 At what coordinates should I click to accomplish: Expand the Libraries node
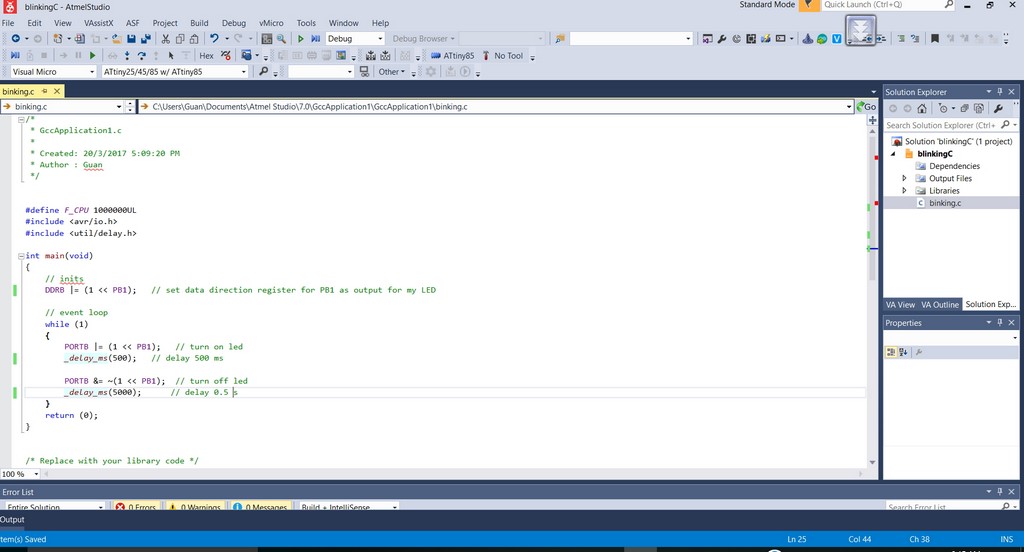904,191
